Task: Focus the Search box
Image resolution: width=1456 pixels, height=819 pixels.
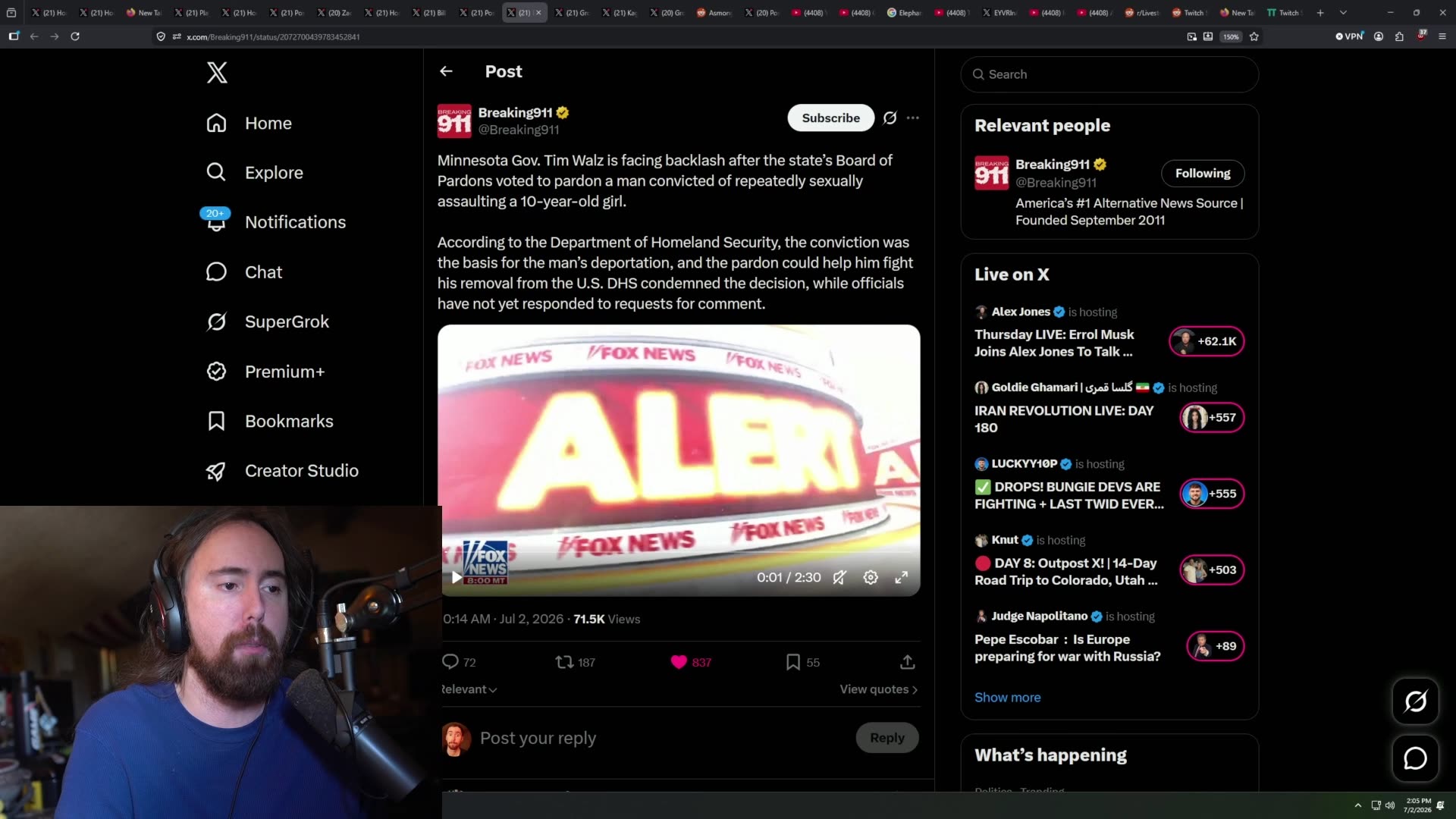Action: coord(1109,74)
